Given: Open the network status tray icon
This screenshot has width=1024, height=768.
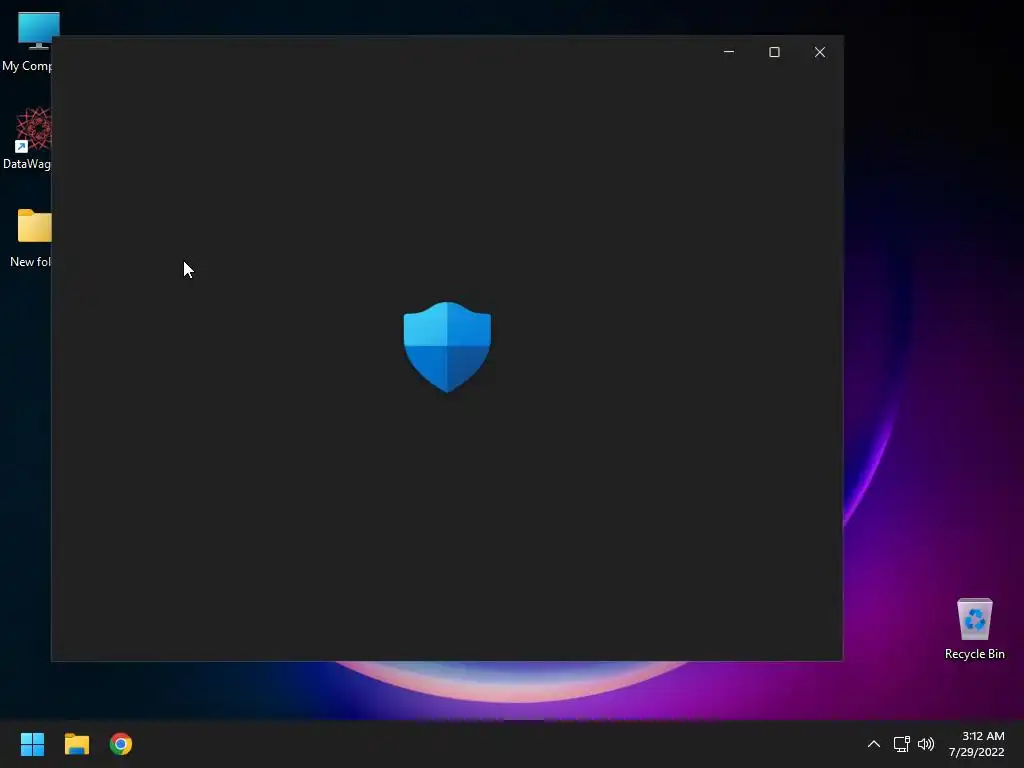Looking at the screenshot, I should coord(902,744).
